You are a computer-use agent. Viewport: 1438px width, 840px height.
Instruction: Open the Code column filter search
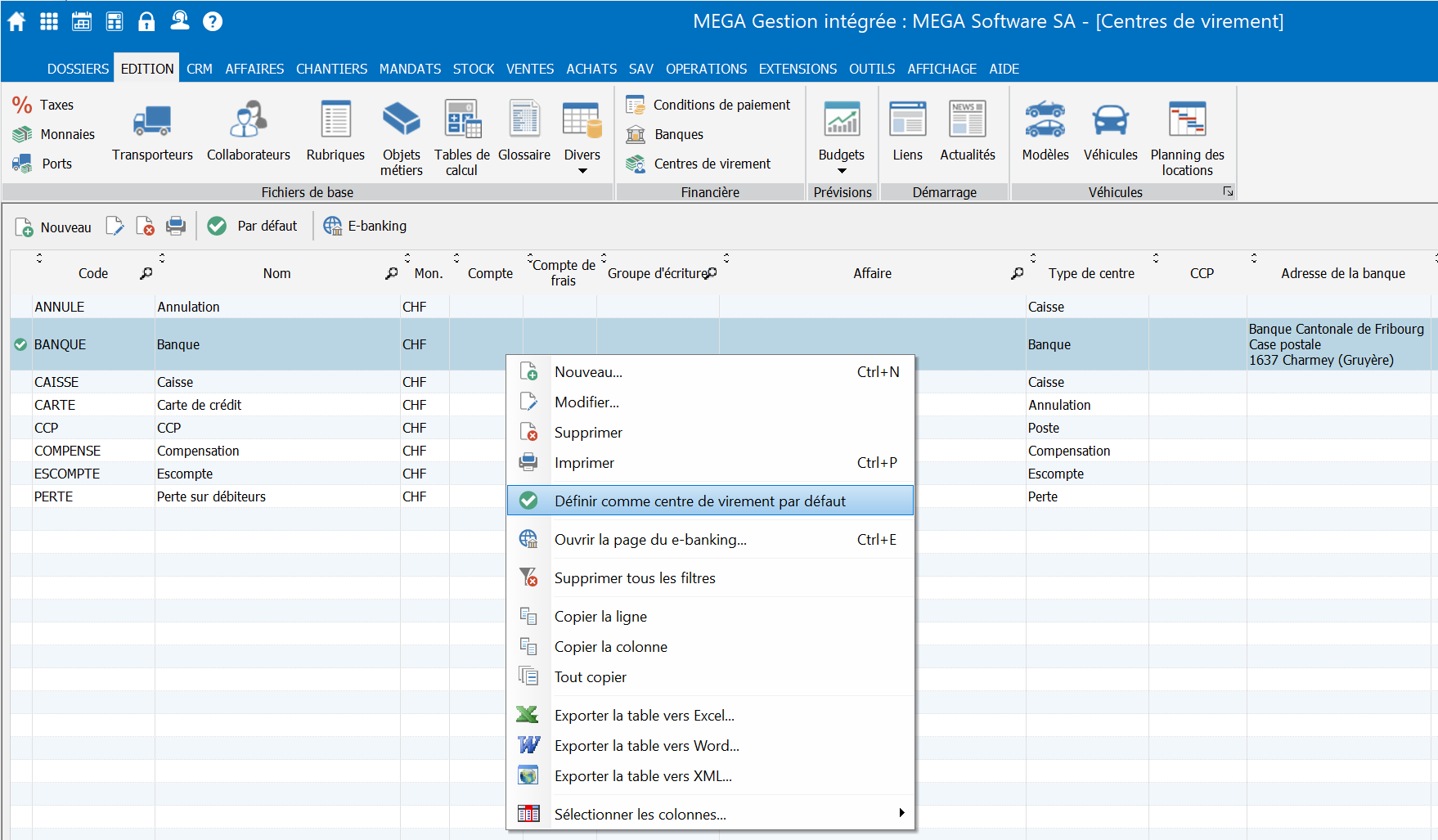click(x=146, y=273)
